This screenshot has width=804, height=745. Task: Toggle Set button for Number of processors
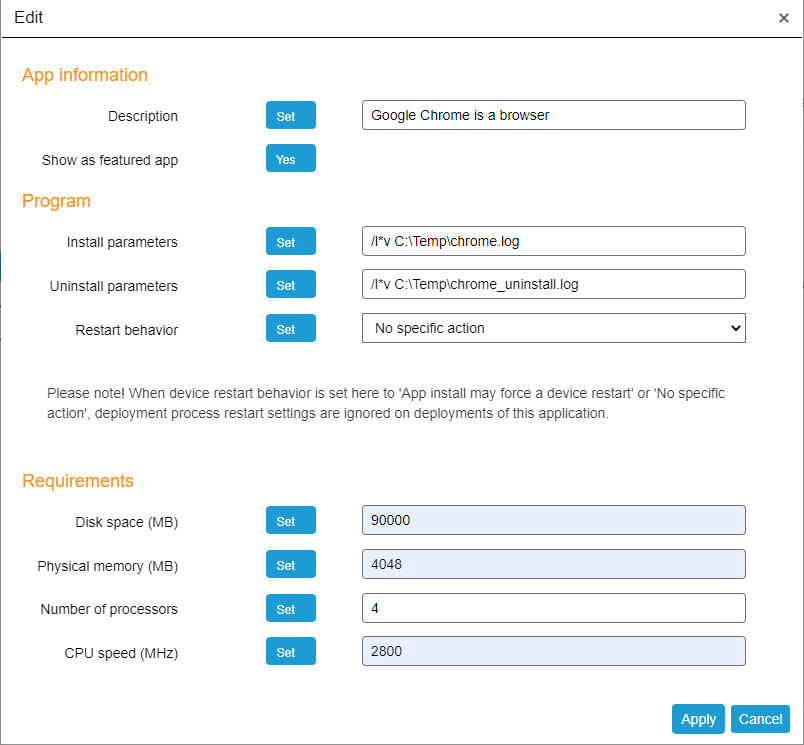(x=290, y=609)
